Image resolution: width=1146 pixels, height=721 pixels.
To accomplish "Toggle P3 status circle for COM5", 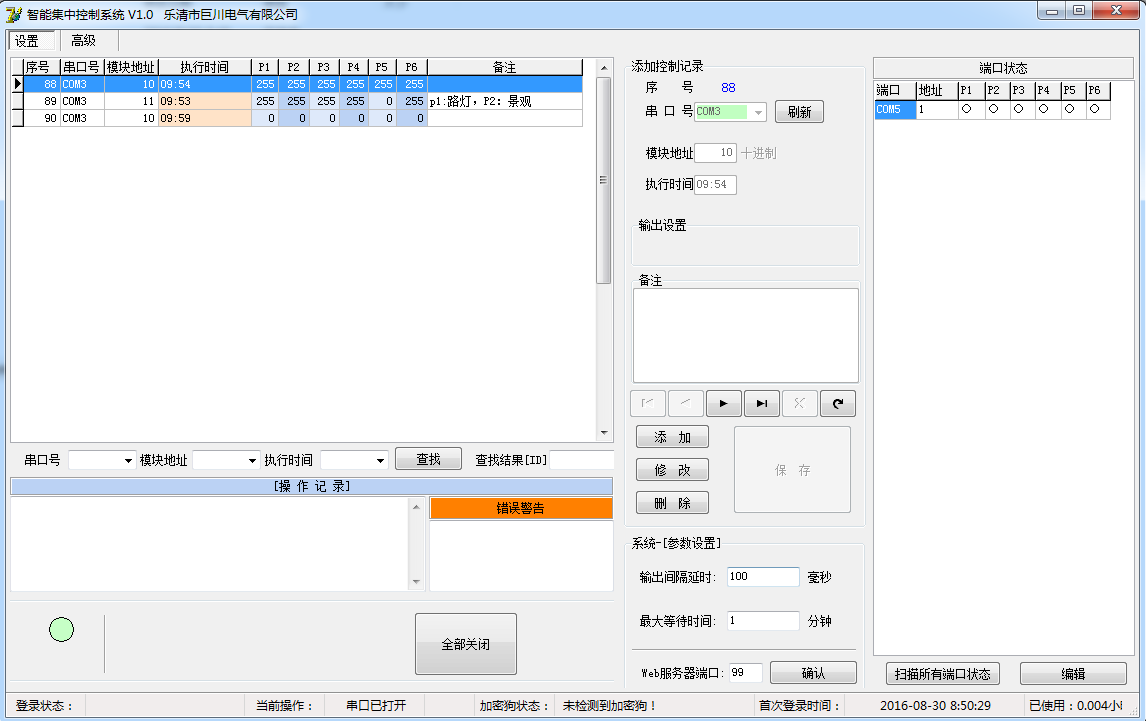I will tap(1017, 110).
